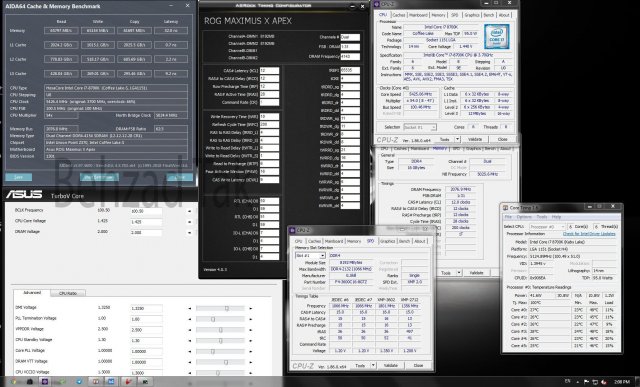Viewport: 640px width, 387px height.
Task: Open Bench tab in top CPU-Z window
Action: 489,15
